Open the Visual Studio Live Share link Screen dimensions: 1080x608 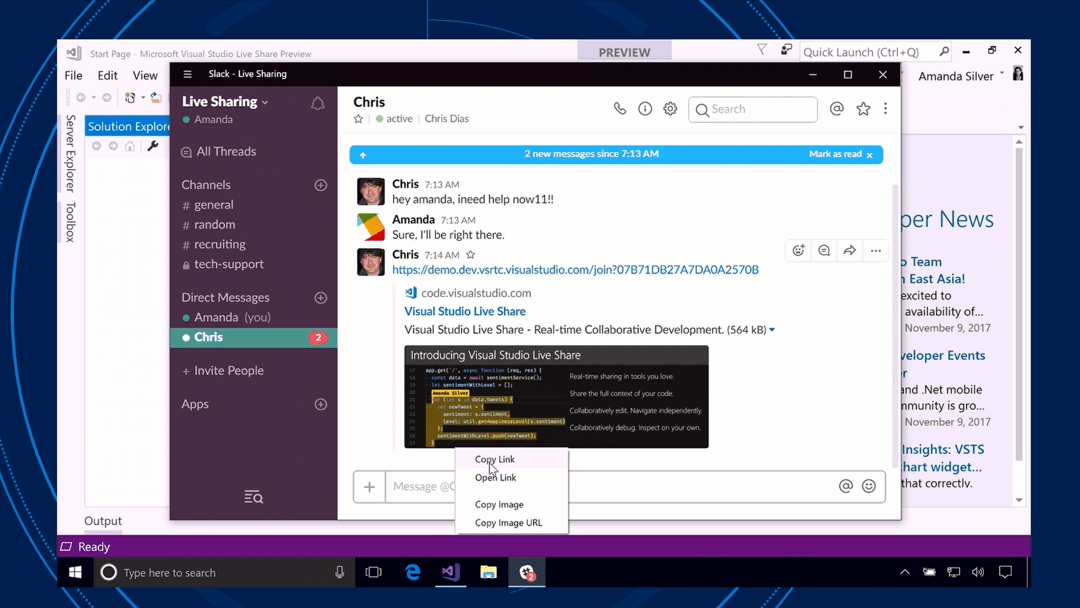[x=464, y=311]
